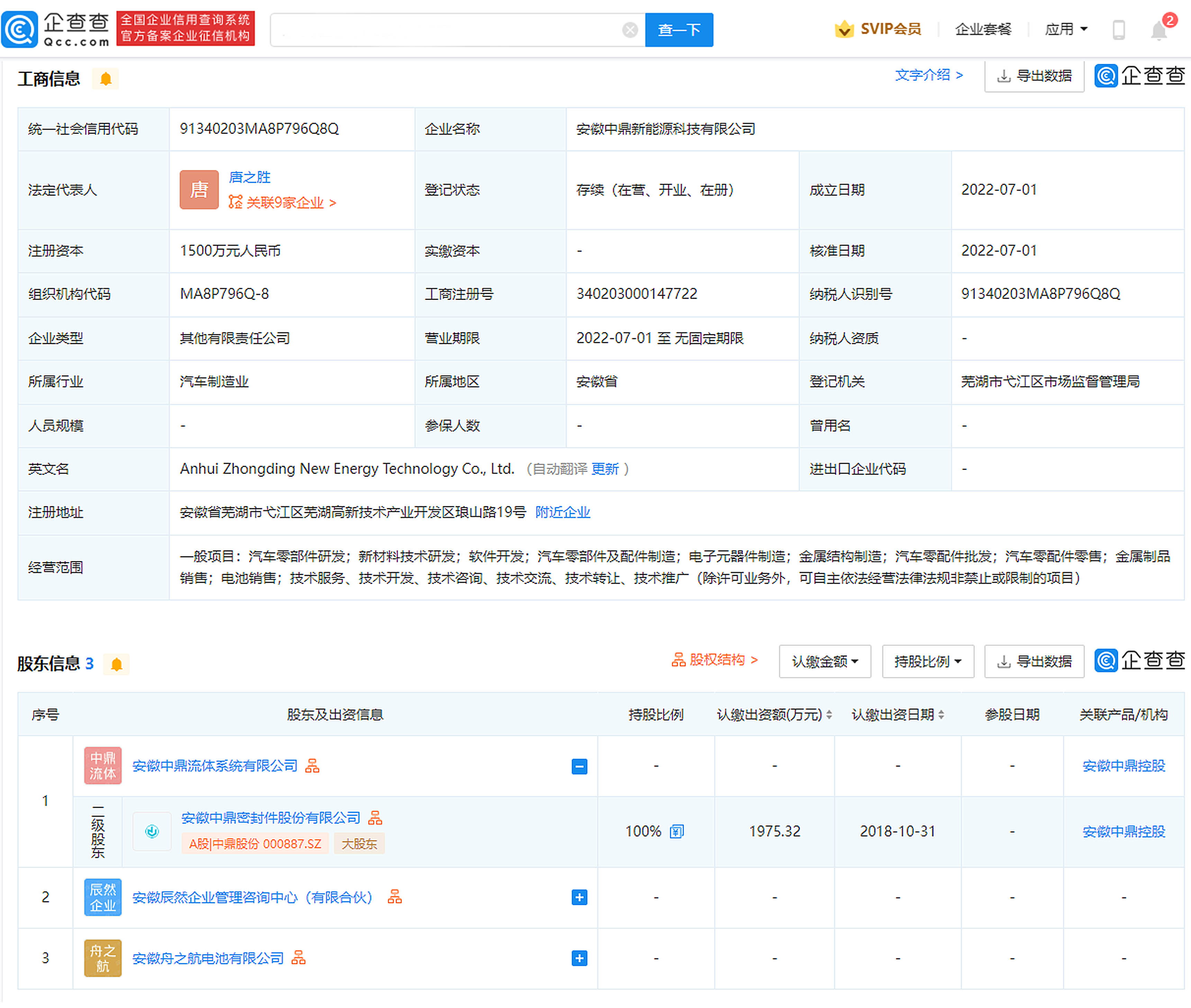Click the SVIP crown icon
Viewport: 1191px width, 1008px height.
(x=844, y=29)
